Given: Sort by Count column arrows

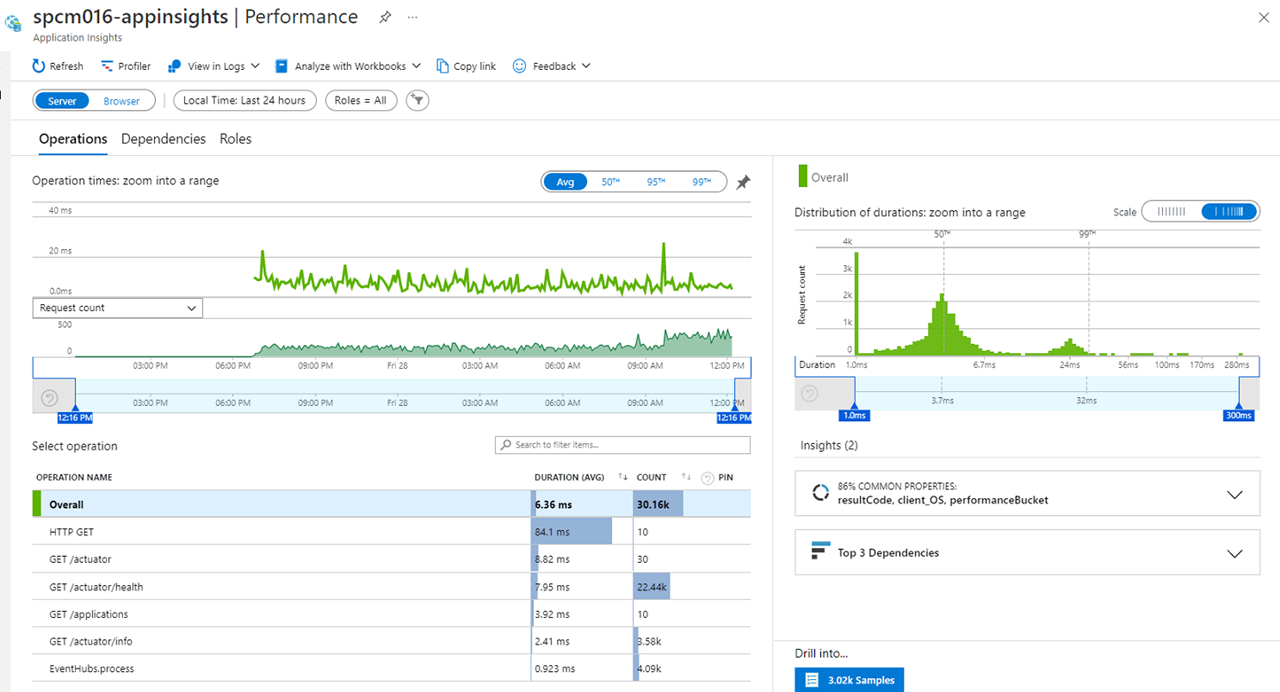Looking at the screenshot, I should coord(687,477).
